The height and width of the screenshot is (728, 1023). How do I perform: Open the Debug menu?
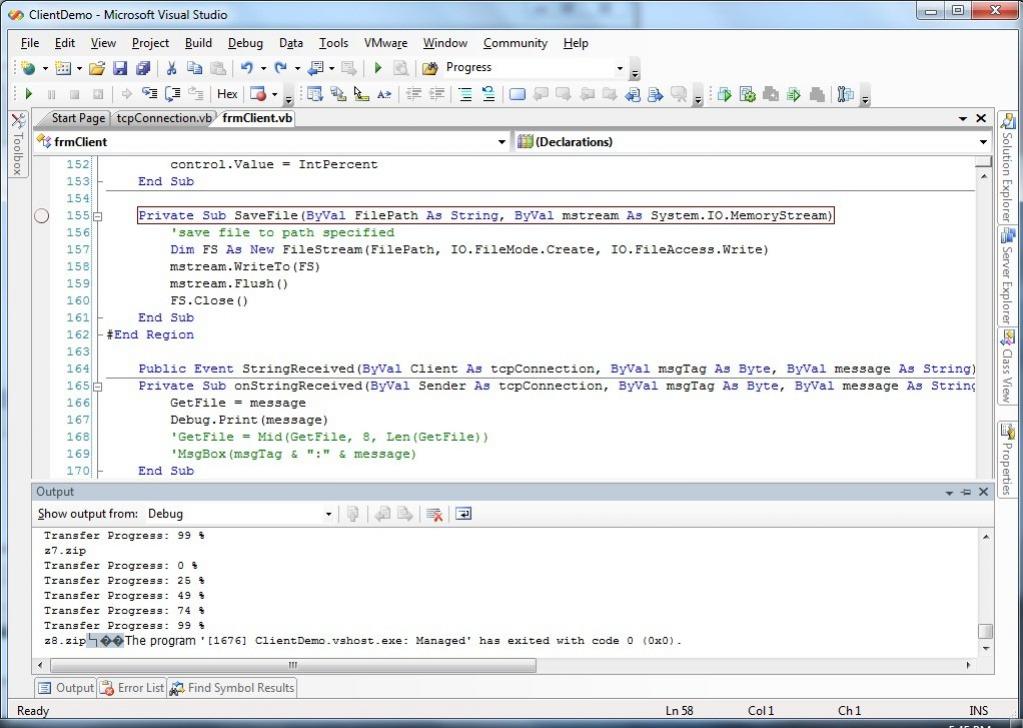tap(245, 43)
